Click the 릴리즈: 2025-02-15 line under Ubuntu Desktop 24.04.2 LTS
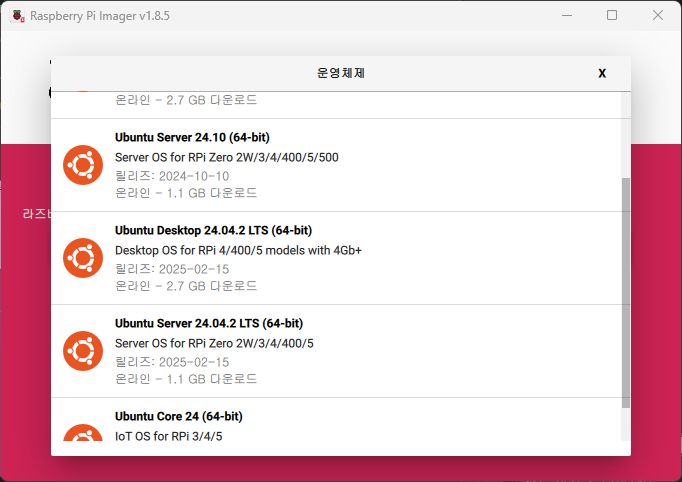The height and width of the screenshot is (482, 682). (172, 269)
